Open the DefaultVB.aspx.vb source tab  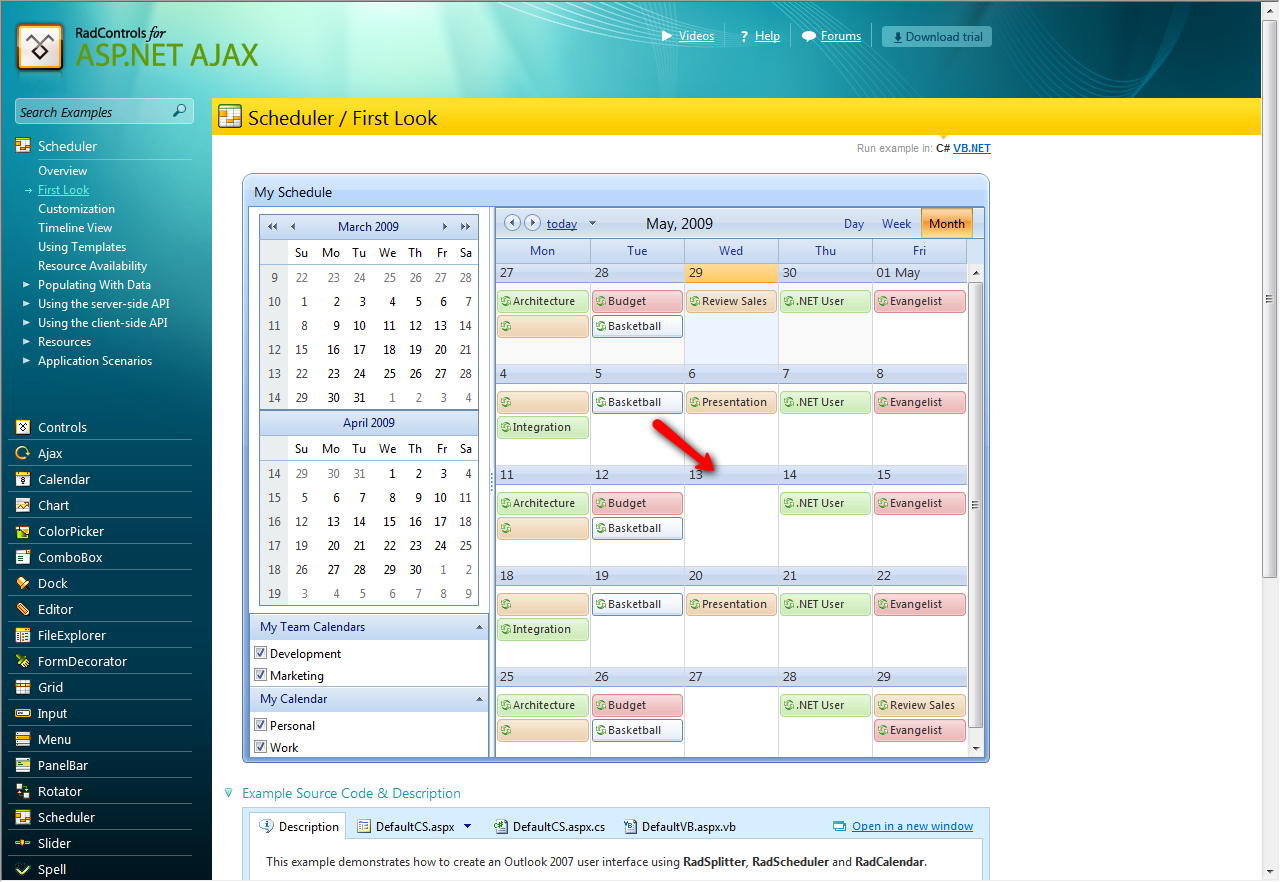(680, 827)
